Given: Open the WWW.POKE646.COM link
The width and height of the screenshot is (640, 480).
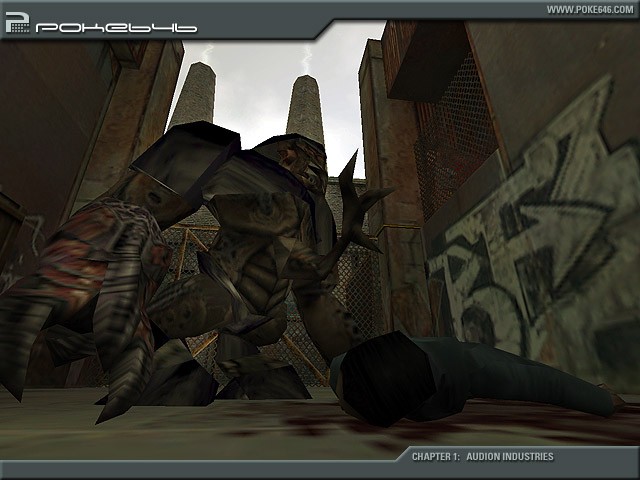Looking at the screenshot, I should click(589, 9).
